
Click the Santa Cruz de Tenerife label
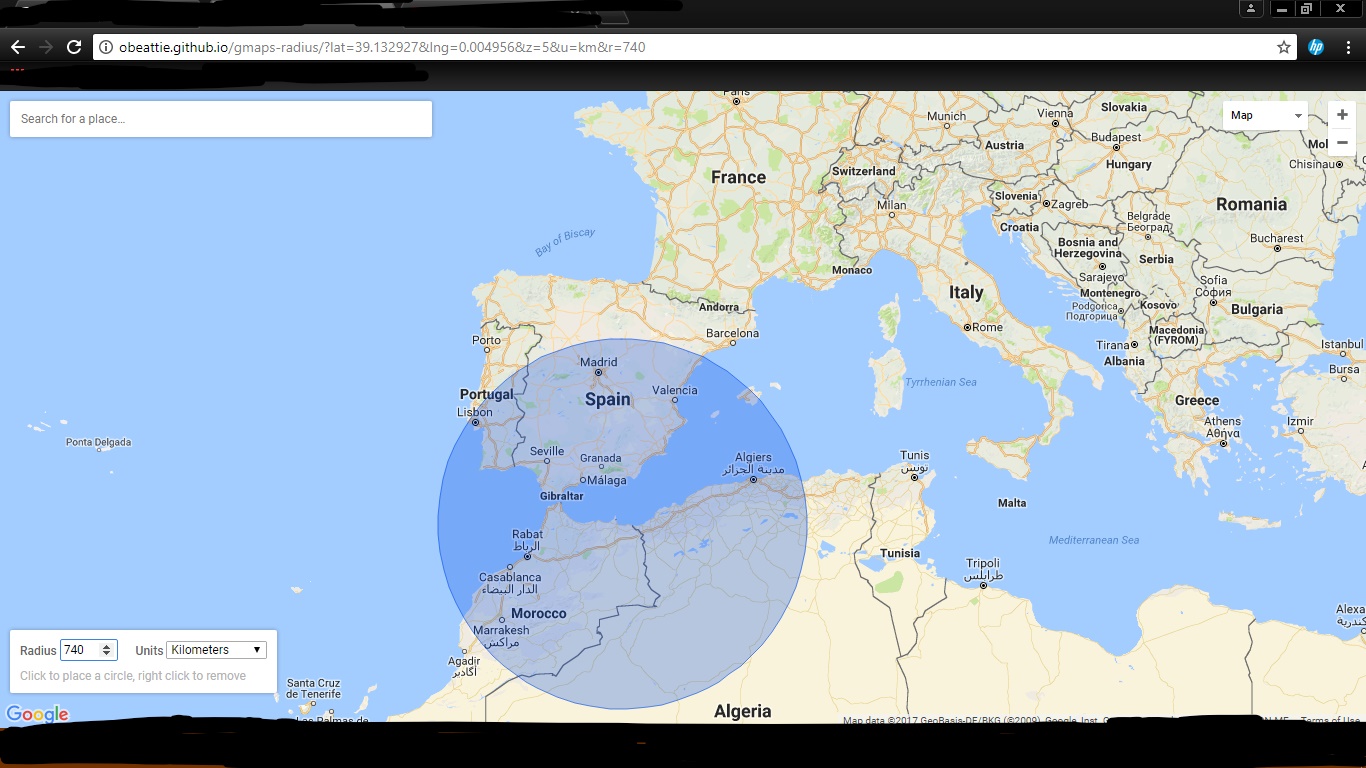pyautogui.click(x=314, y=688)
